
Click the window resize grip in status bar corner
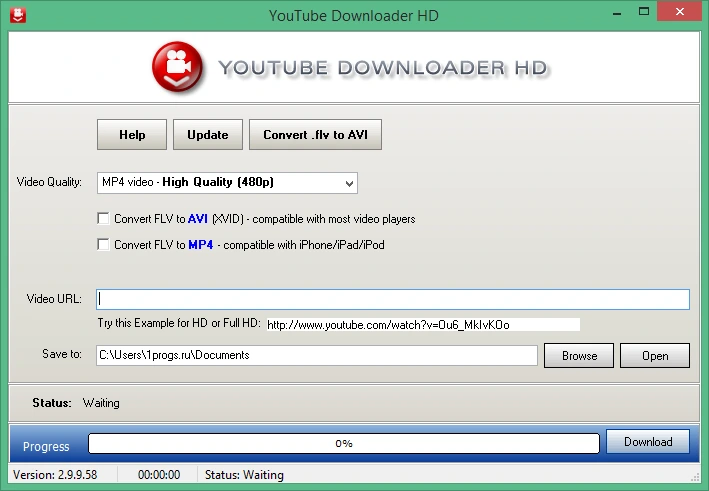pos(695,477)
